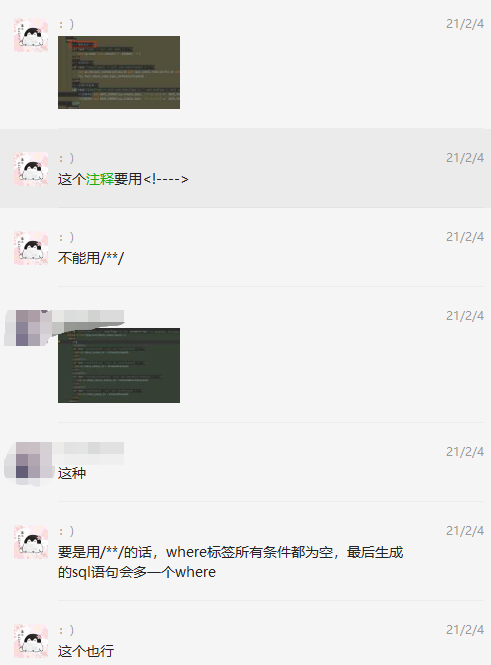This screenshot has height=665, width=491.
Task: Click the 21/2/4 timestamp beside "这种" message
Action: [x=465, y=452]
